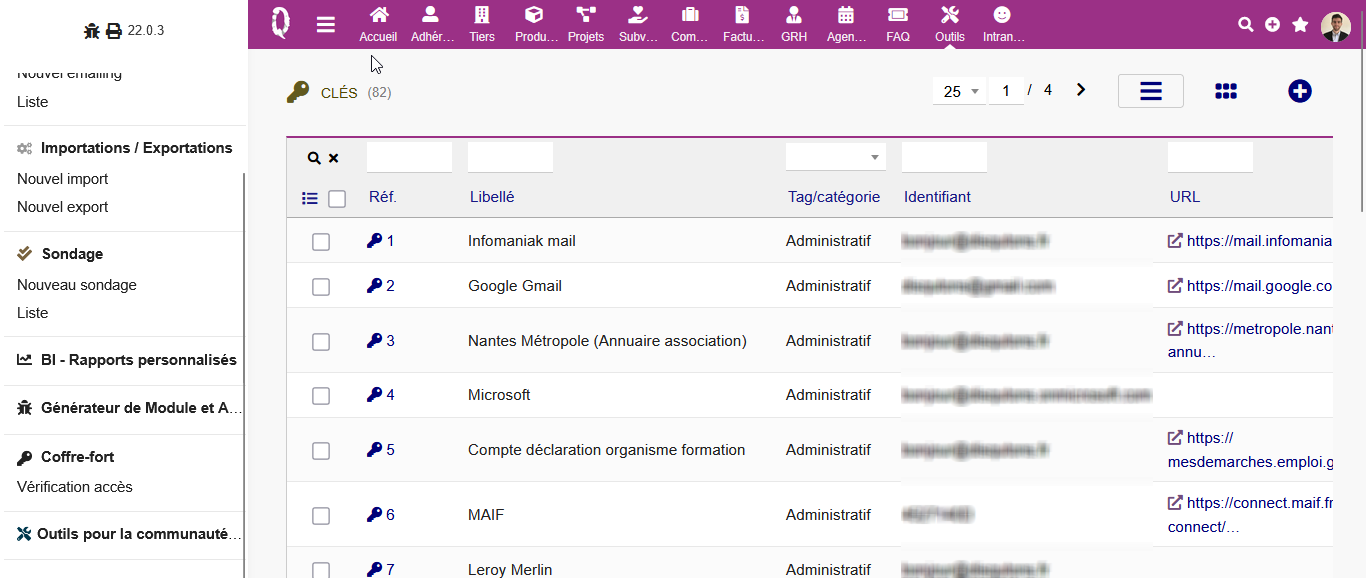1366x578 pixels.
Task: Open the user avatar menu
Action: tap(1335, 26)
